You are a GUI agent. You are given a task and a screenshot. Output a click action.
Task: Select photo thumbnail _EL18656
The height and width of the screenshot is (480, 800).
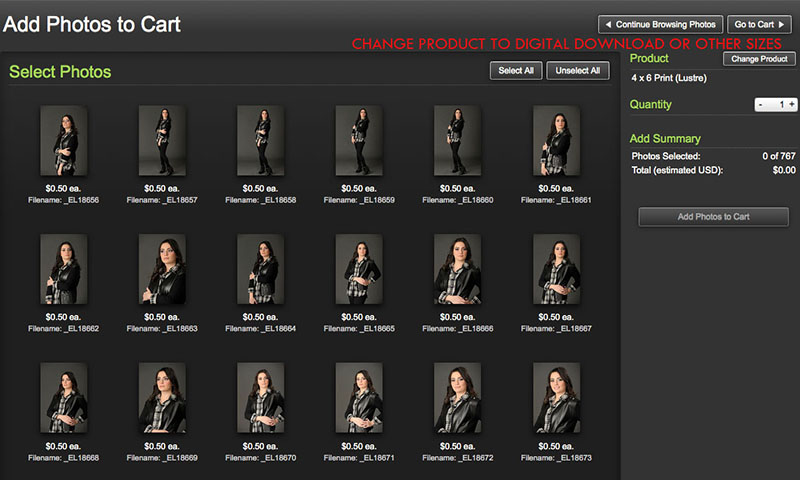63,142
